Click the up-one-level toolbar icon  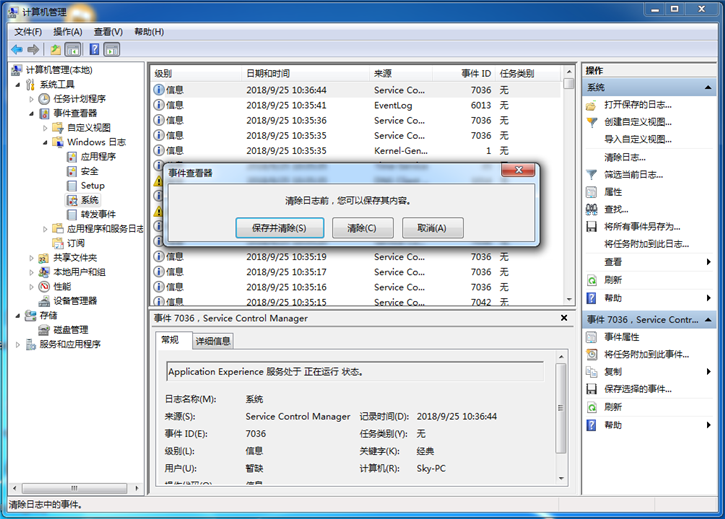(55, 49)
